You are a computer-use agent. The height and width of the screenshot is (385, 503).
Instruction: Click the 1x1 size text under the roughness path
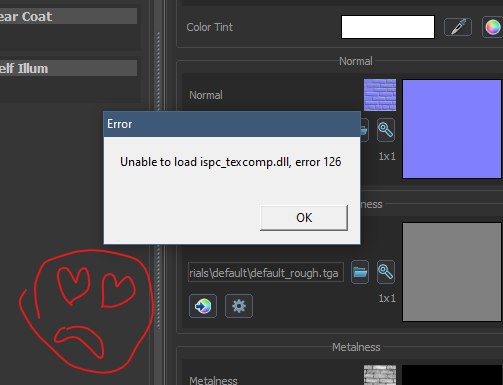pos(387,298)
